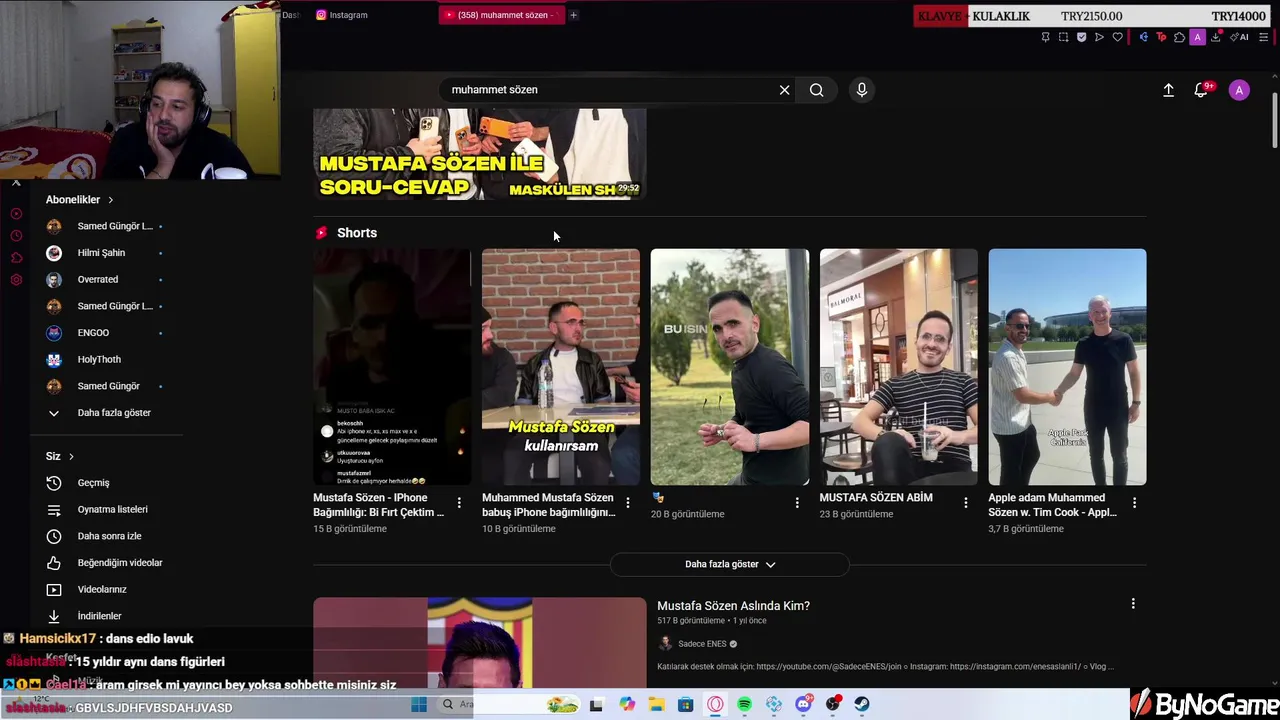Open Mustafa Sözen Aslında Kim thumbnail
The image size is (1280, 720).
[480, 643]
